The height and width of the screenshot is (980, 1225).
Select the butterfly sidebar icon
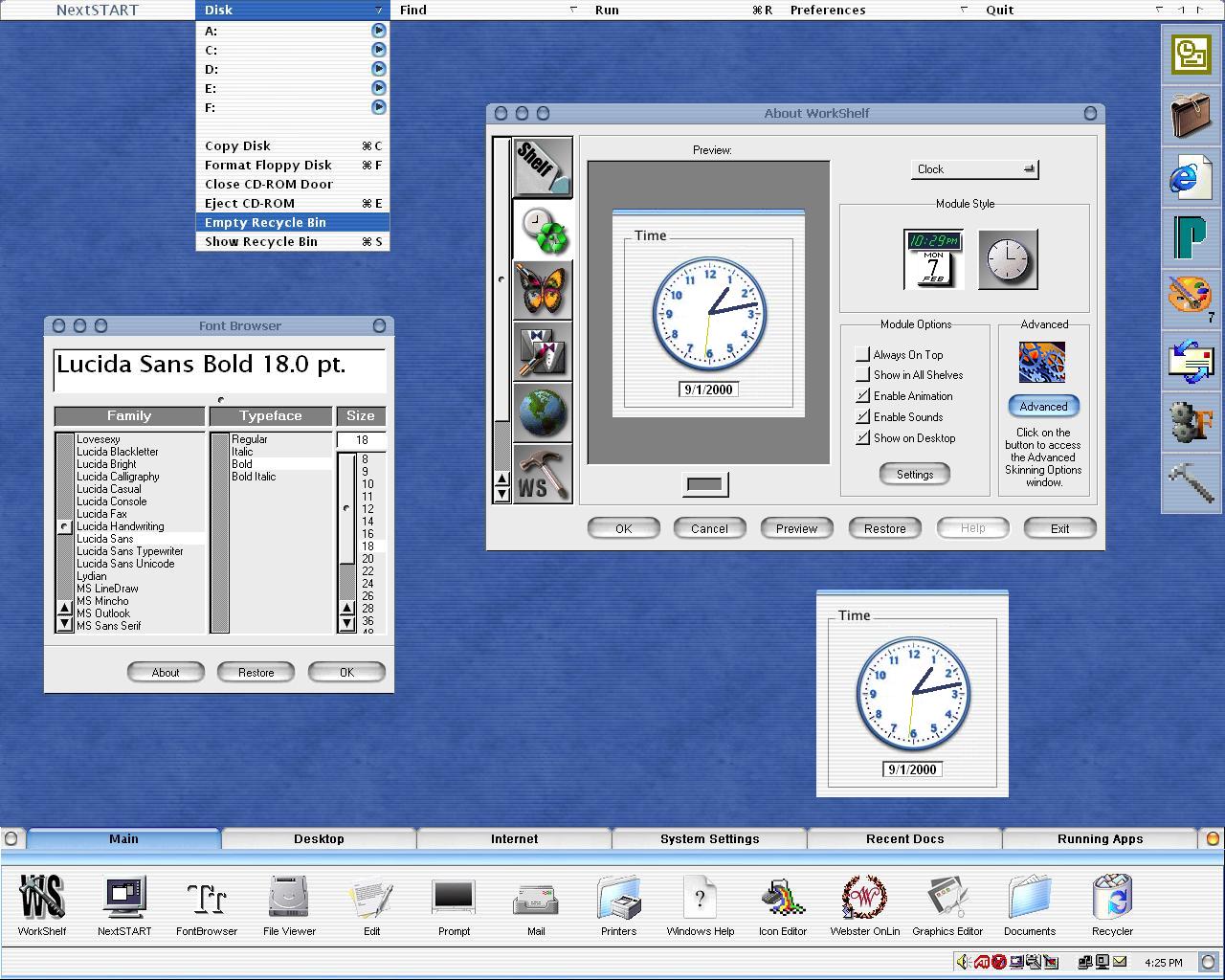pyautogui.click(x=543, y=290)
